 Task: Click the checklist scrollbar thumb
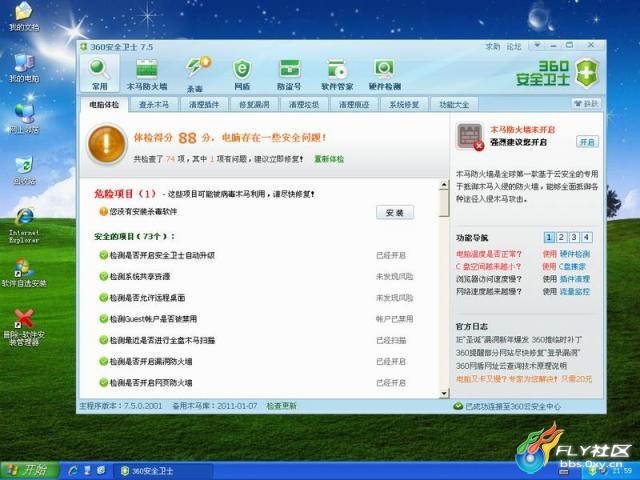pyautogui.click(x=444, y=203)
